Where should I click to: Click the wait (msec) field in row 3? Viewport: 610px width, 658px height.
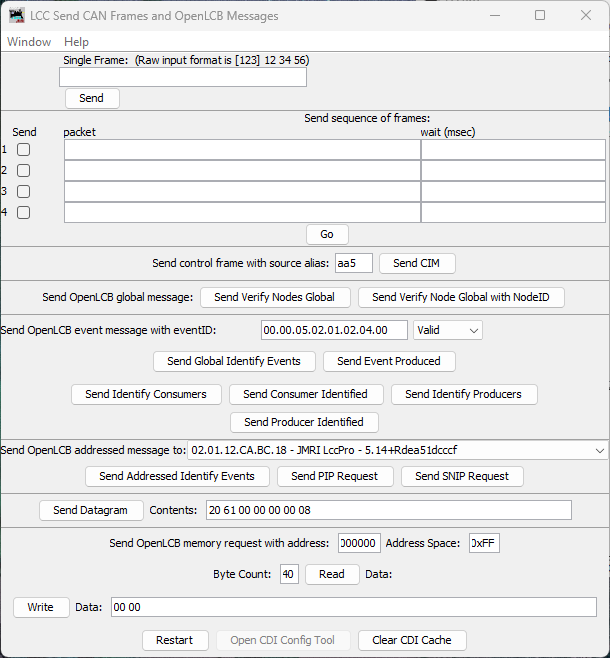tap(513, 192)
